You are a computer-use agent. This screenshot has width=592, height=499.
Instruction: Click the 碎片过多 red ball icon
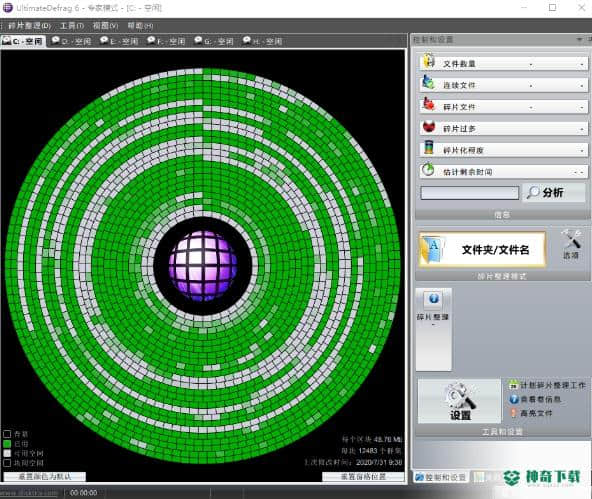429,126
